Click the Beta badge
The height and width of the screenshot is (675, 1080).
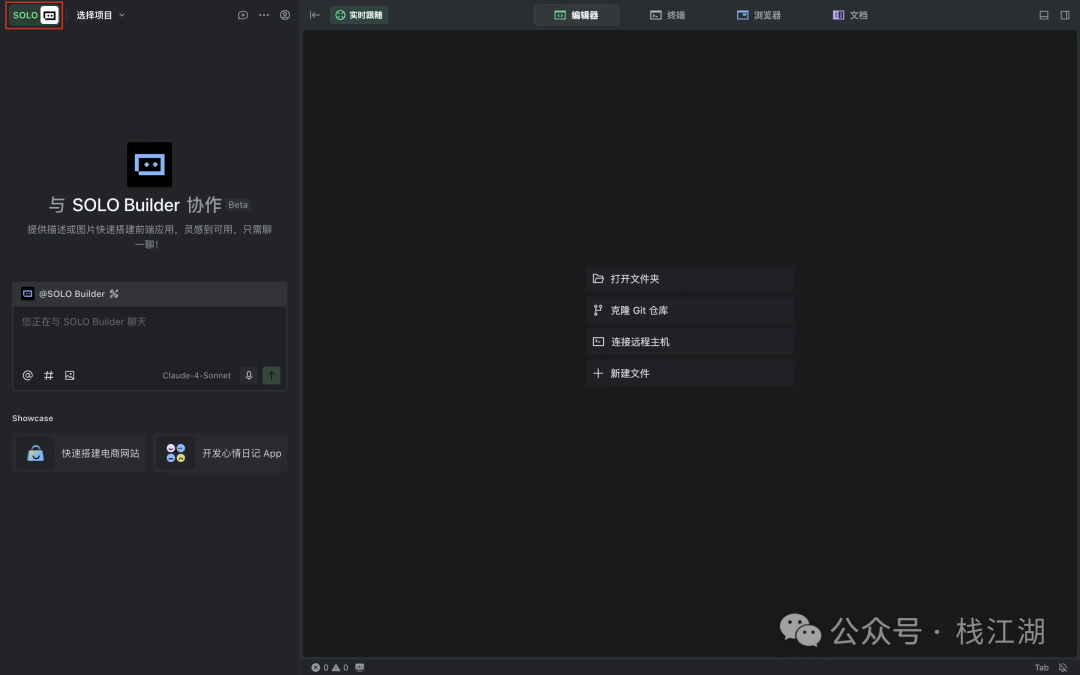(238, 205)
